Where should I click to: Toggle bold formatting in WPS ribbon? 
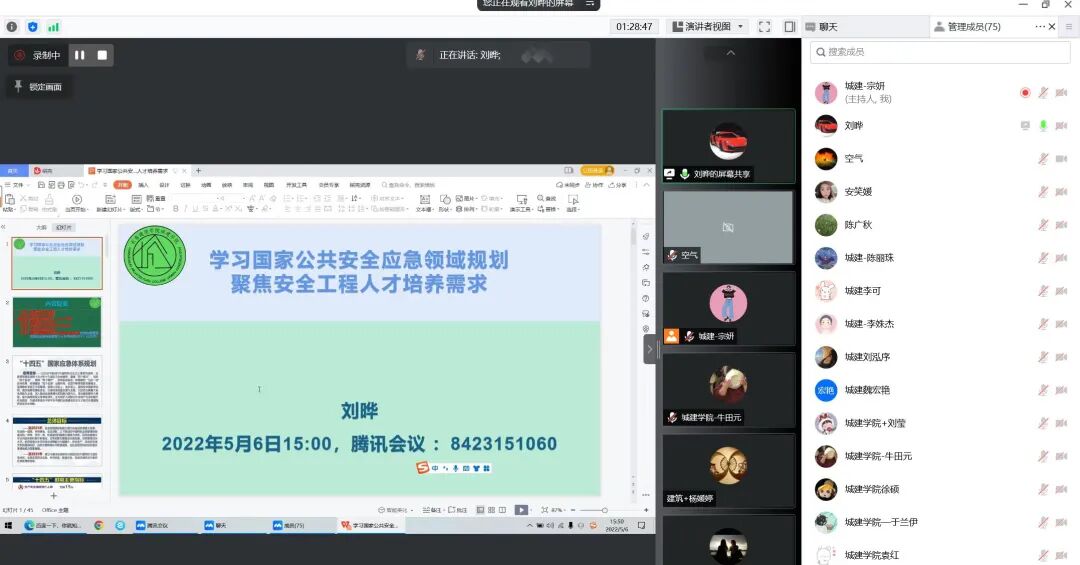(x=176, y=208)
